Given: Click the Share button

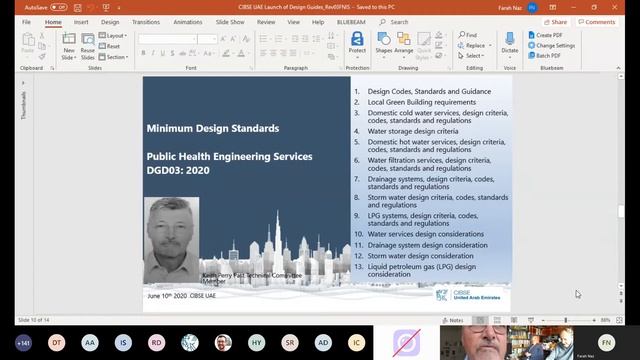Looking at the screenshot, I should pos(556,22).
